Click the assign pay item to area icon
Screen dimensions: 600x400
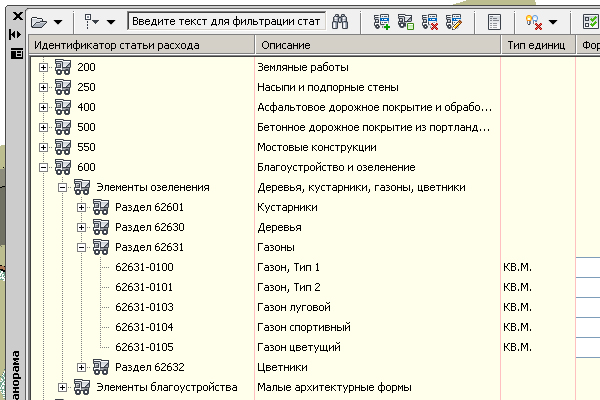pyautogui.click(x=406, y=22)
